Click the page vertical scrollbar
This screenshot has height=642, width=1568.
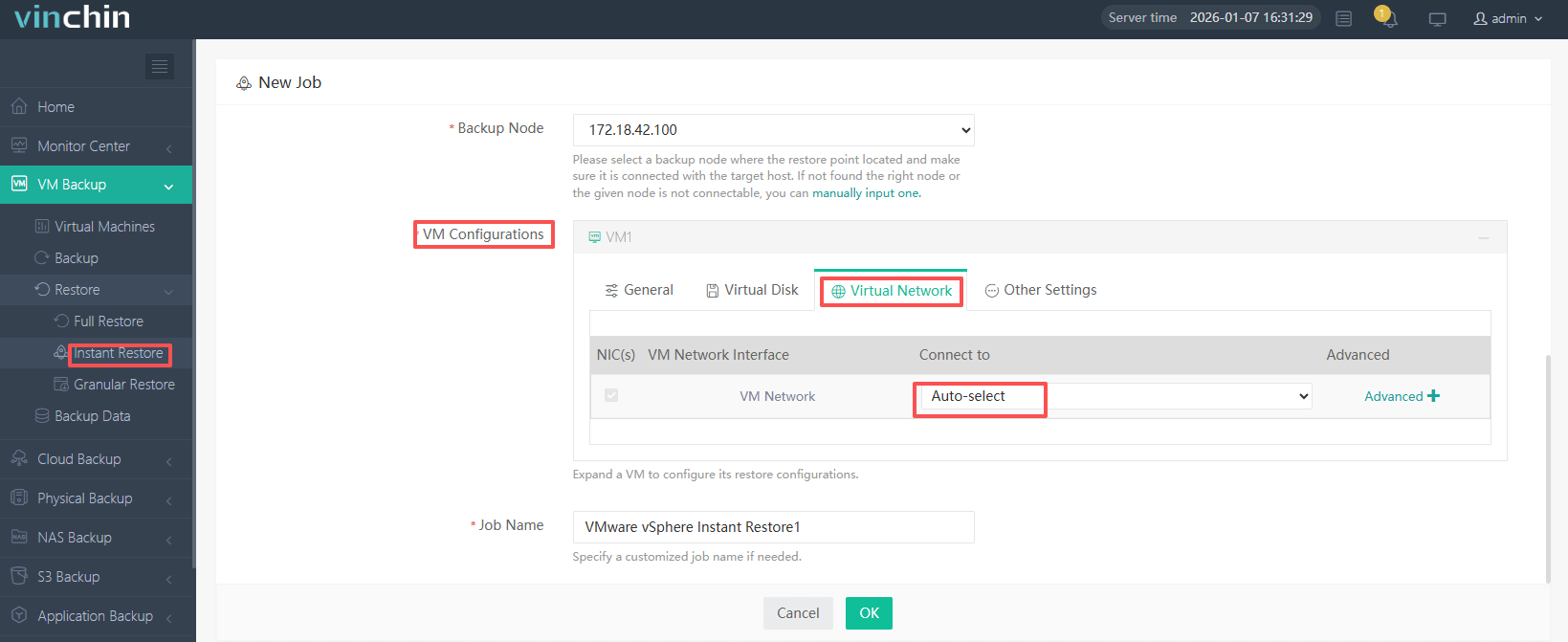click(x=1548, y=469)
